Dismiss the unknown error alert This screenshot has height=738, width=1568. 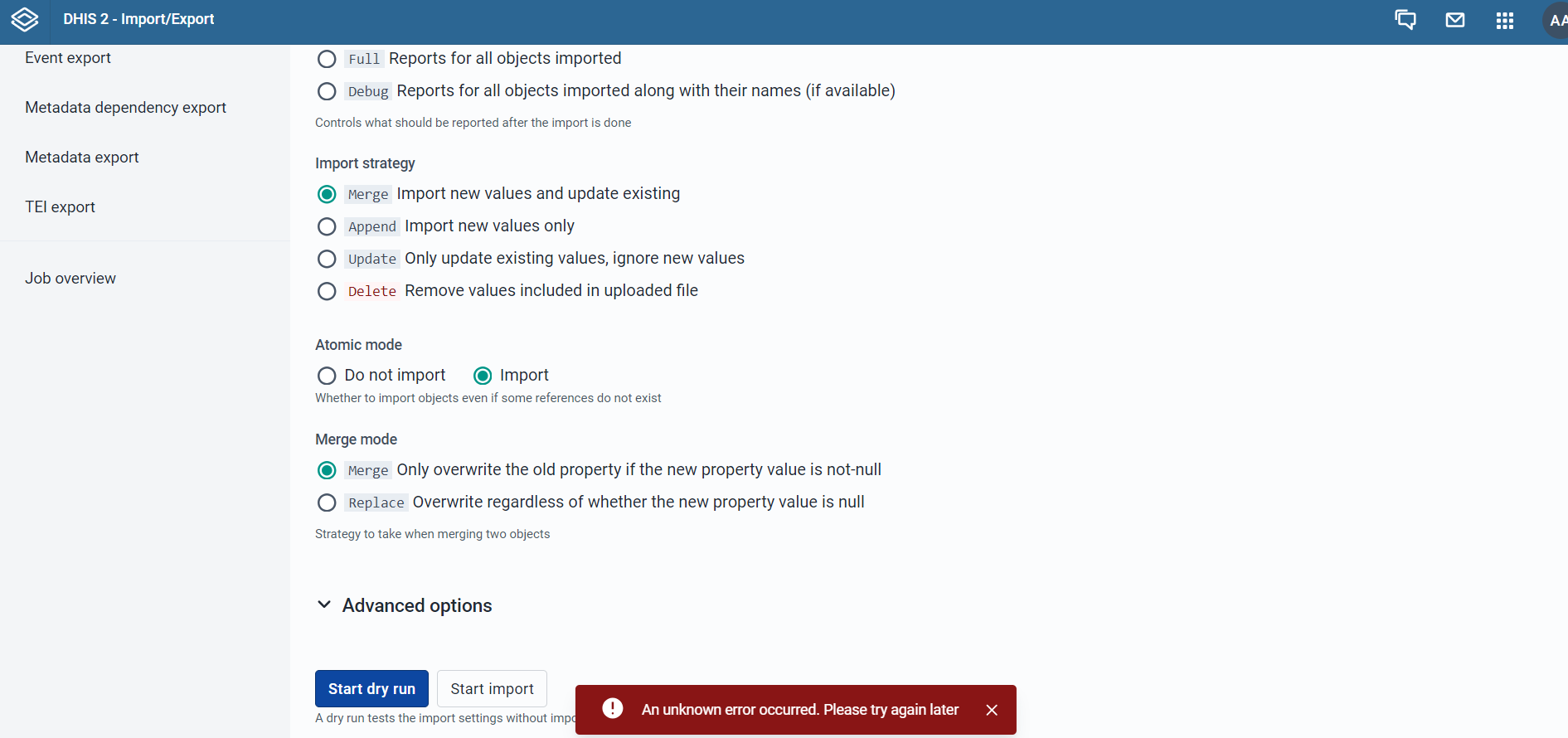[992, 710]
